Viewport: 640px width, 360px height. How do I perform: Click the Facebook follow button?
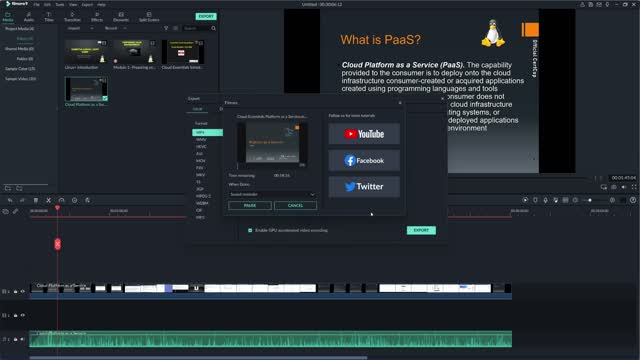click(x=364, y=160)
